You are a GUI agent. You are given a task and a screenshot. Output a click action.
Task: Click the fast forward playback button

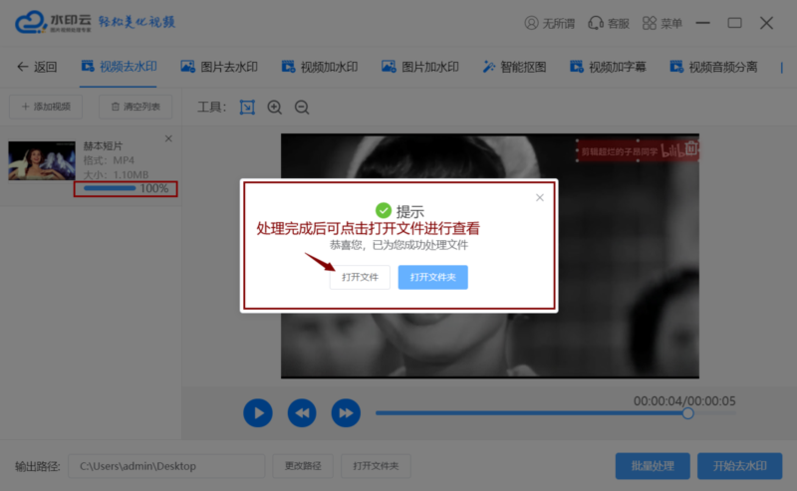(x=345, y=412)
